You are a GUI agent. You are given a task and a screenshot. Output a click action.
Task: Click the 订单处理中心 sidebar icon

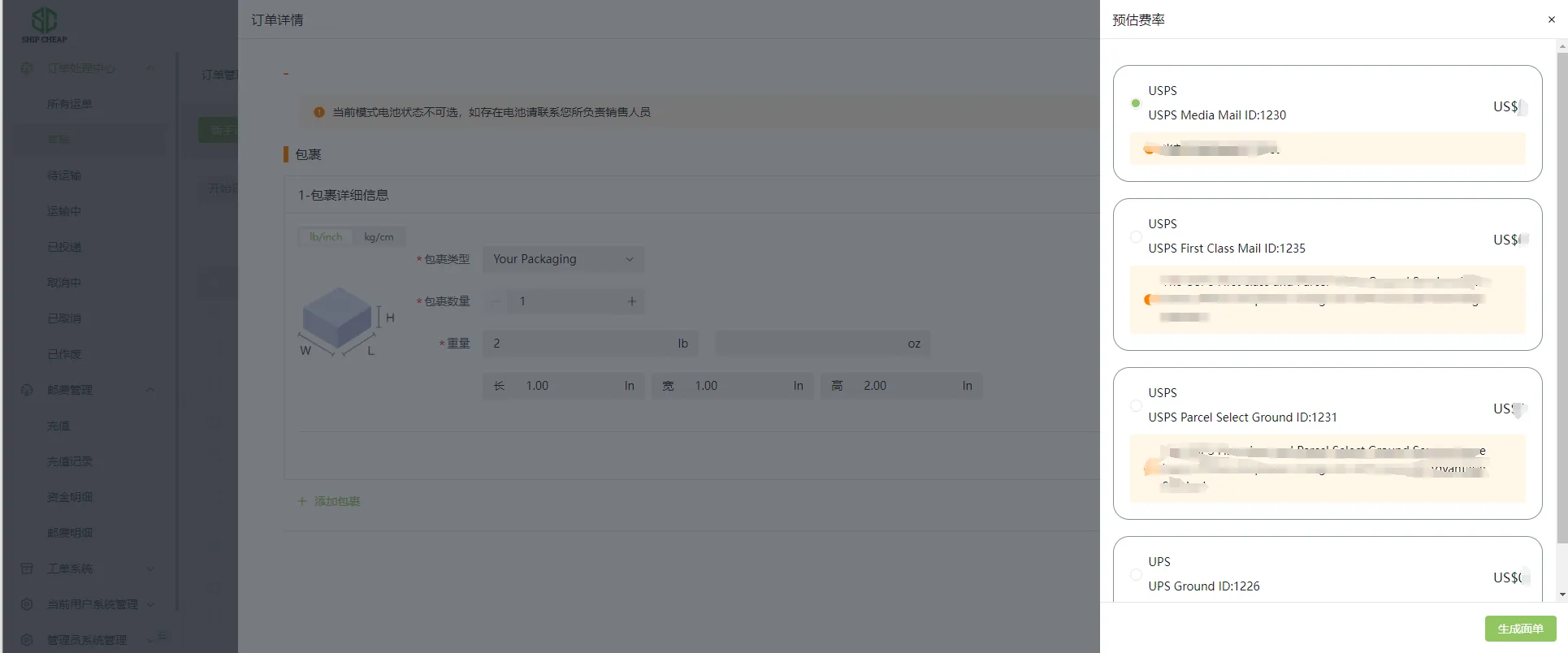coord(27,68)
